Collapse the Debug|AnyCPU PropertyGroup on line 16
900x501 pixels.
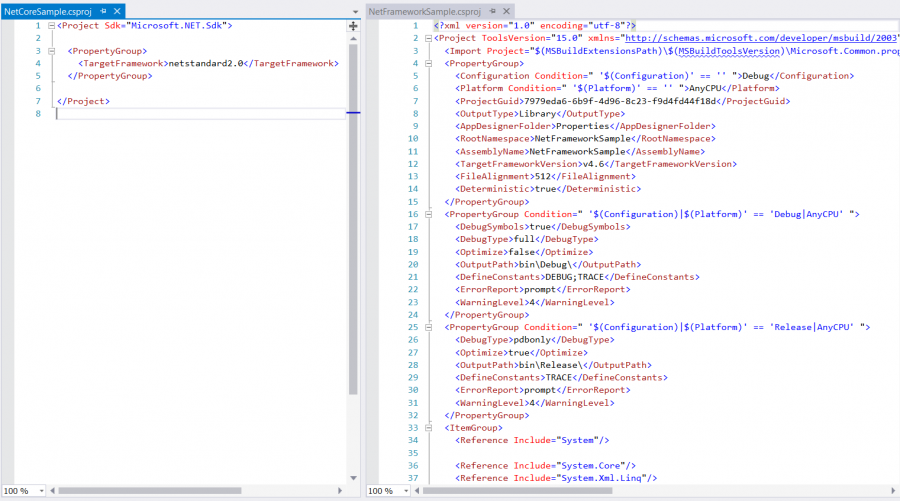point(429,214)
